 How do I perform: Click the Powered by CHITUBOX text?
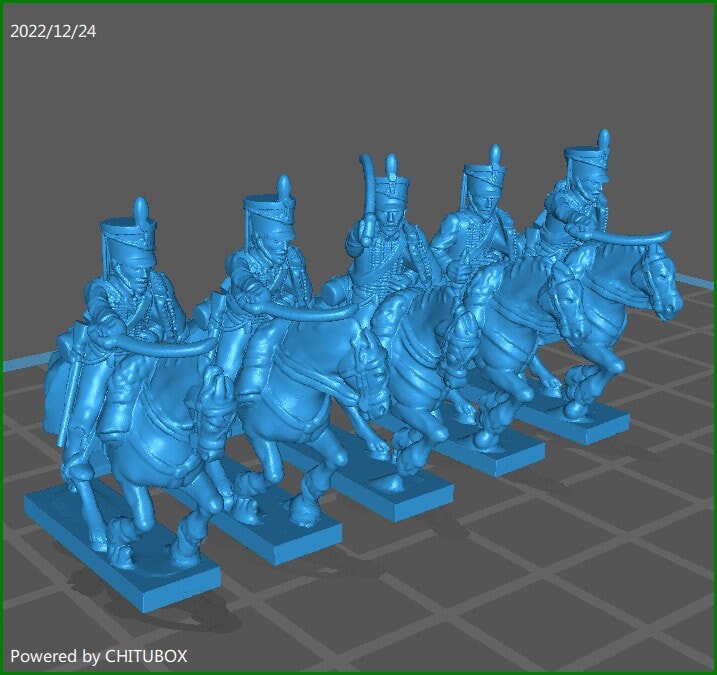tap(98, 656)
